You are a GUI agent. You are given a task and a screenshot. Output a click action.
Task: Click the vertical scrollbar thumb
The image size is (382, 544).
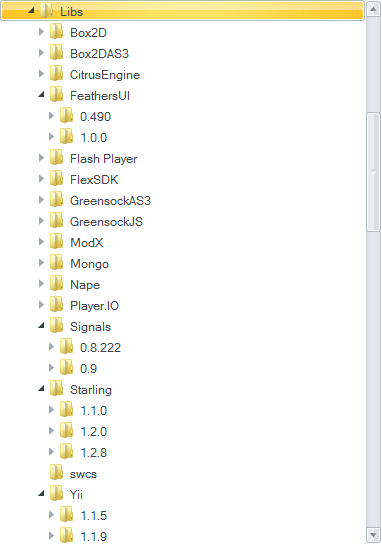click(x=373, y=172)
